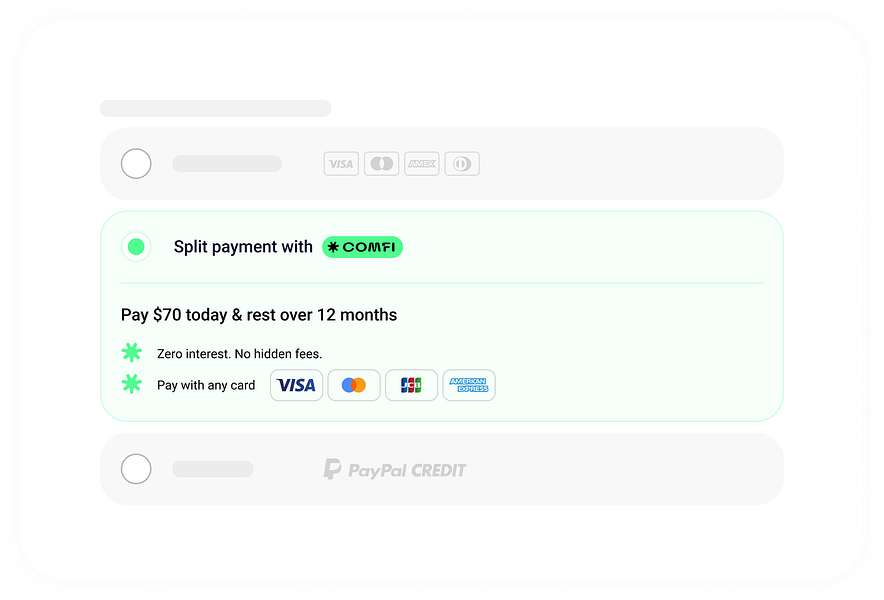Click the Zero interest. No hidden fees text
This screenshot has height=600, width=884.
point(239,354)
